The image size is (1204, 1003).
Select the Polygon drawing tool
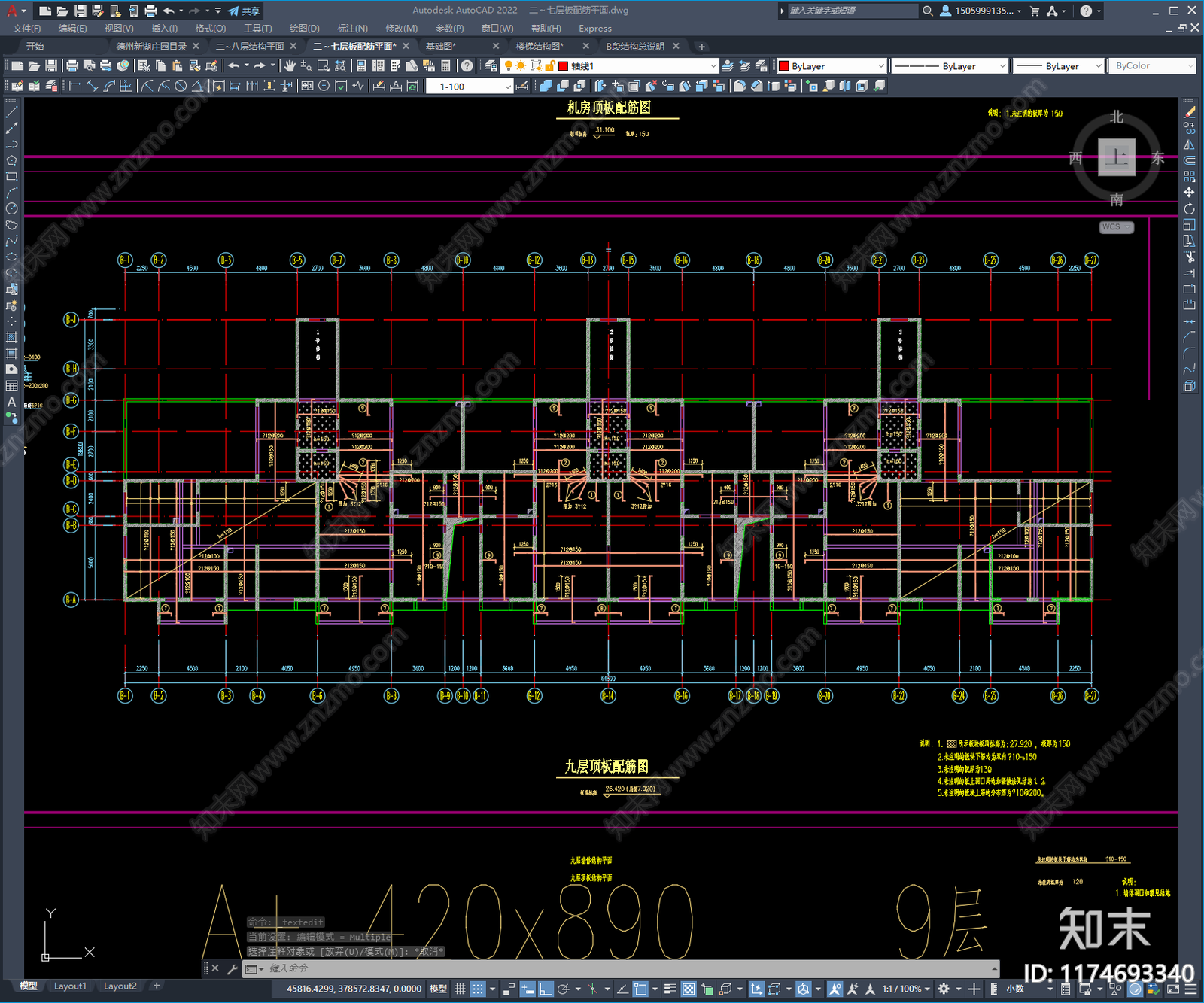click(11, 160)
